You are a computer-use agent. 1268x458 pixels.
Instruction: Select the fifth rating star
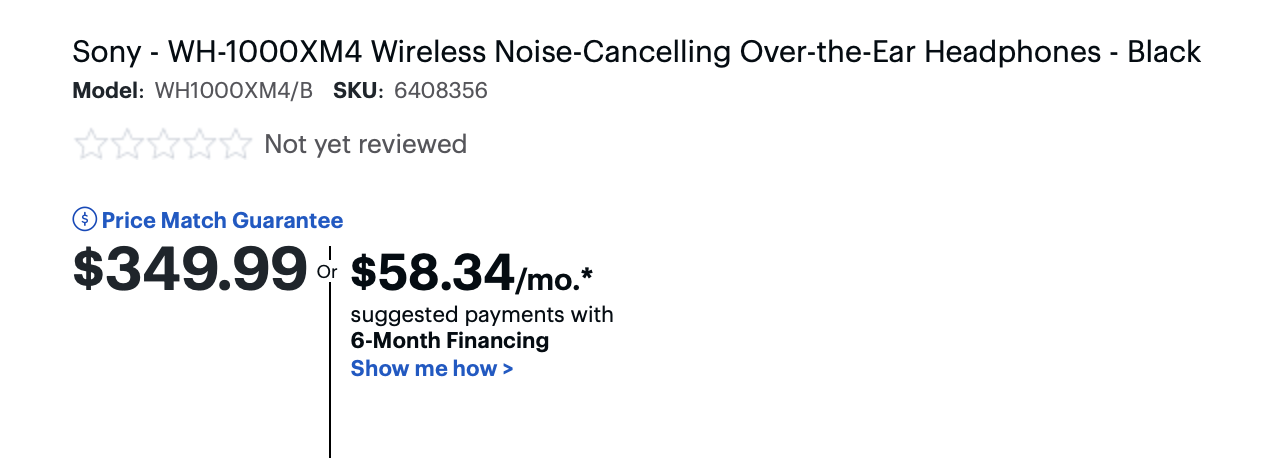[235, 145]
